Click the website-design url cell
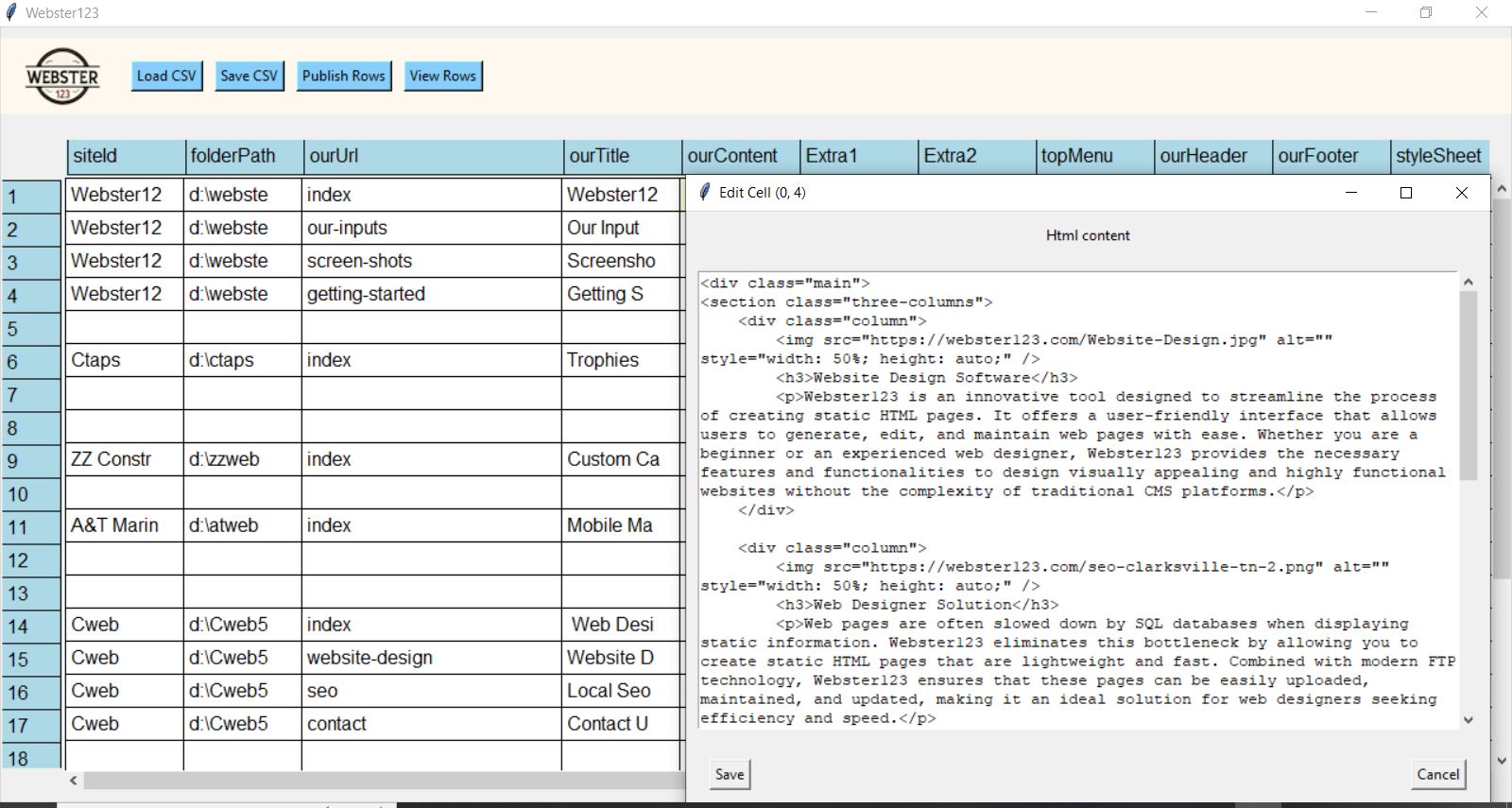1512x808 pixels. 431,658
